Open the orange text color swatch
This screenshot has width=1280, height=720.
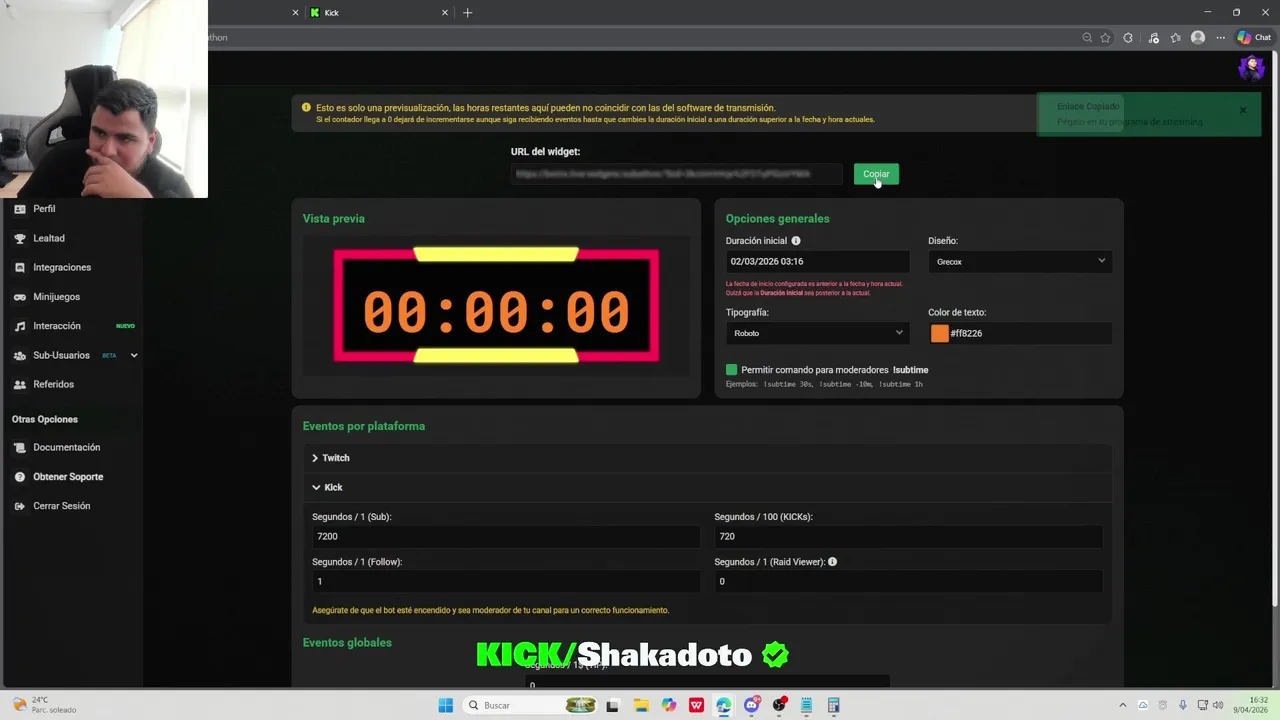click(939, 333)
